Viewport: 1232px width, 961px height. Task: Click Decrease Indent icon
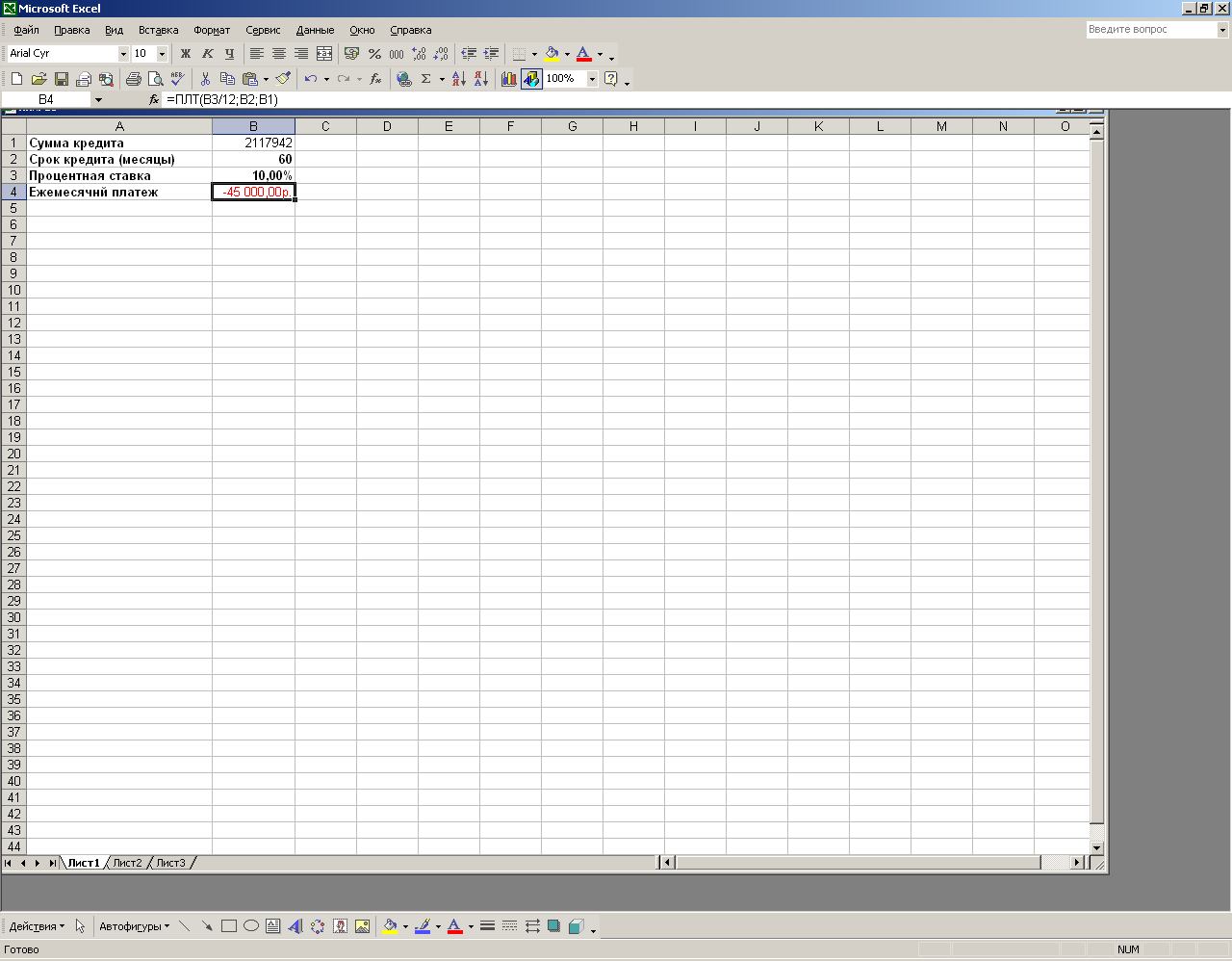click(x=469, y=54)
